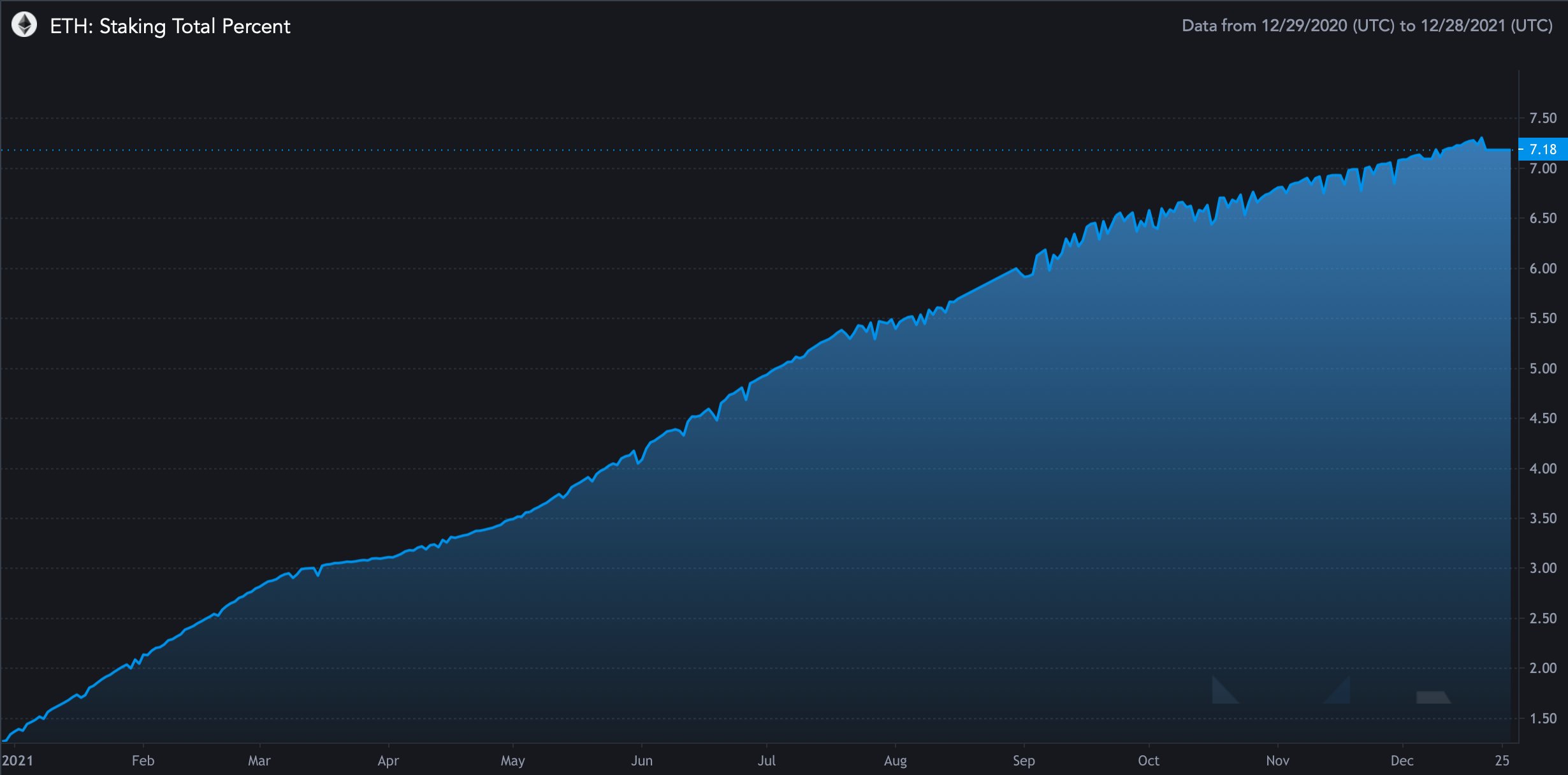The height and width of the screenshot is (775, 1568).
Task: Click the Oct label on time axis
Action: tap(1148, 760)
